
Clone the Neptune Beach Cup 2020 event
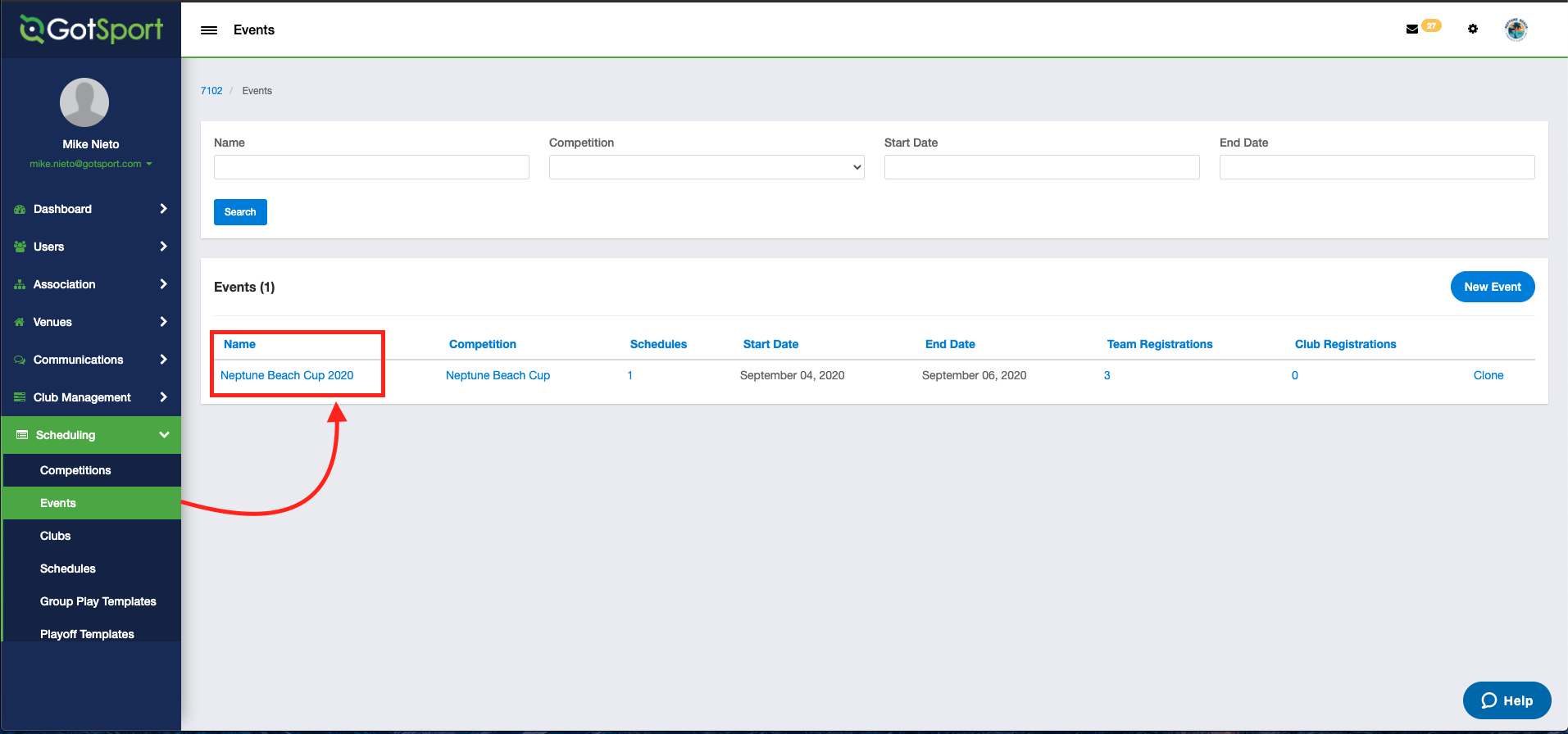coord(1488,375)
